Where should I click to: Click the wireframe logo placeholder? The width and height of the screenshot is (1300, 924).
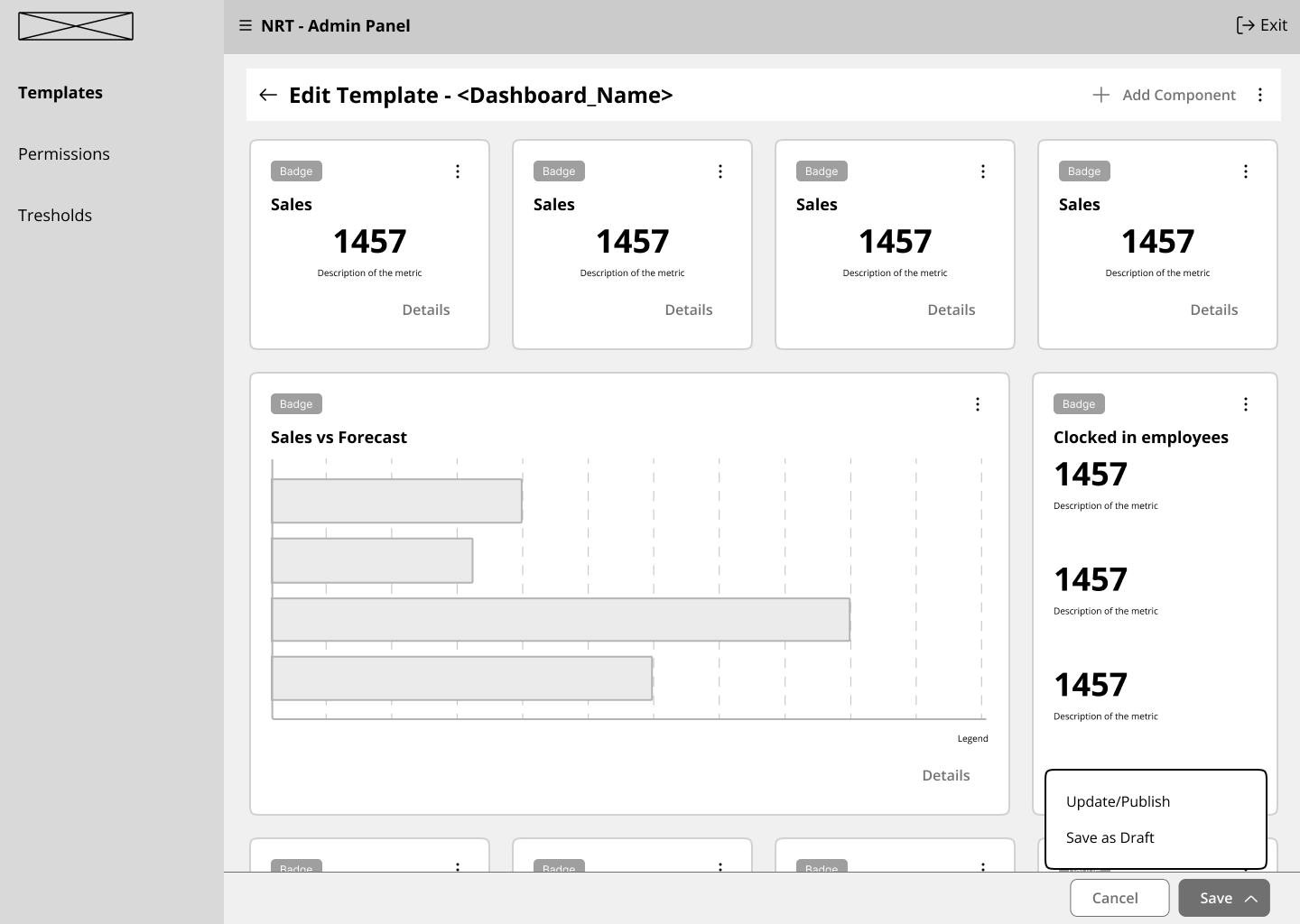(x=76, y=26)
